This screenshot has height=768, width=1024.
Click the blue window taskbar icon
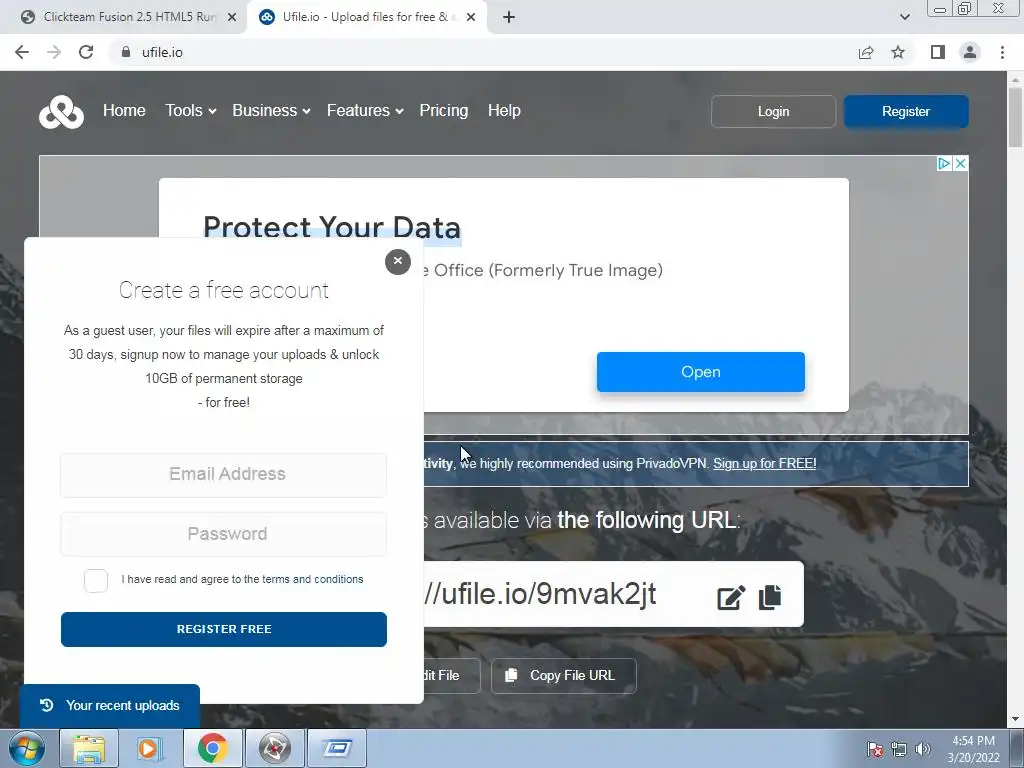(337, 748)
